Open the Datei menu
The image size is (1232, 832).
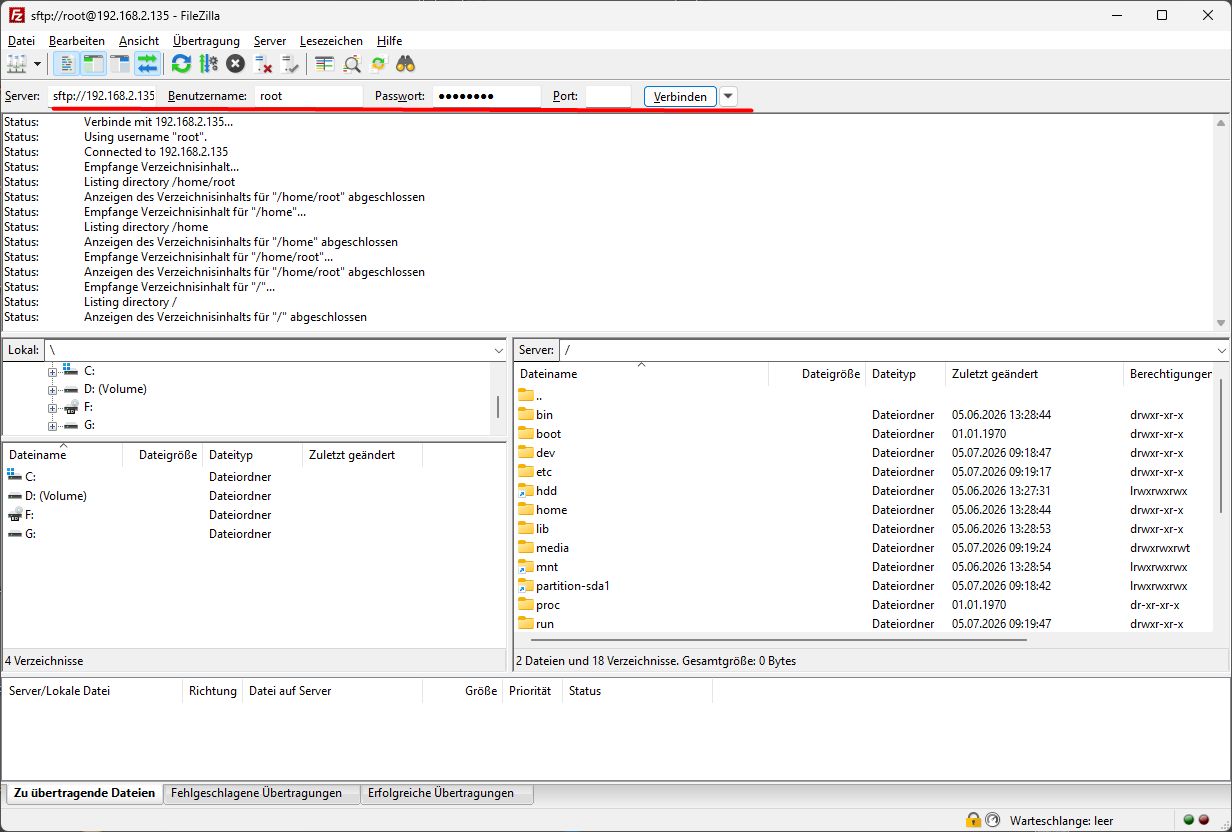(21, 41)
